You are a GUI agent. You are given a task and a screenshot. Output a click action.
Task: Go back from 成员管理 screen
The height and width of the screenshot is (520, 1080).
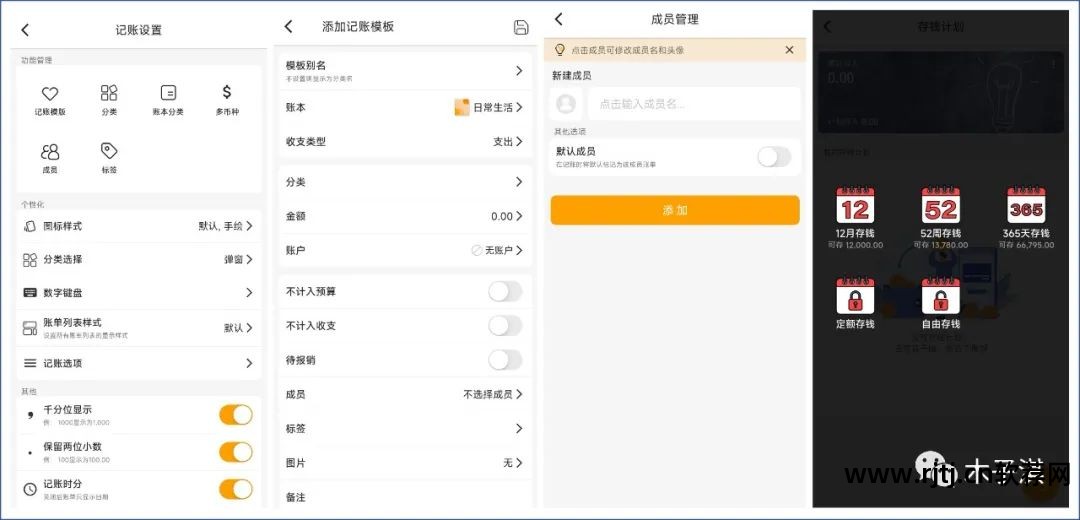(559, 19)
